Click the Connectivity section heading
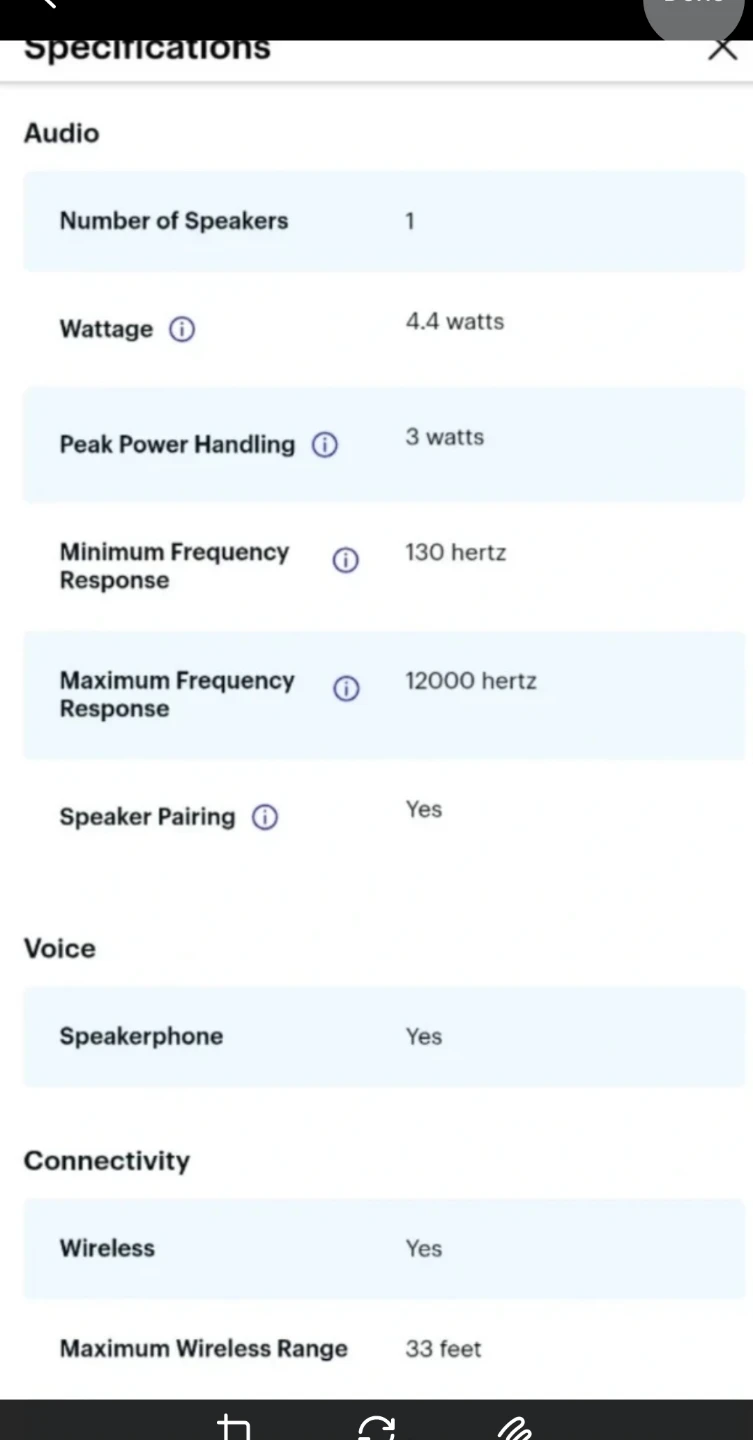The width and height of the screenshot is (753, 1440). tap(107, 1160)
